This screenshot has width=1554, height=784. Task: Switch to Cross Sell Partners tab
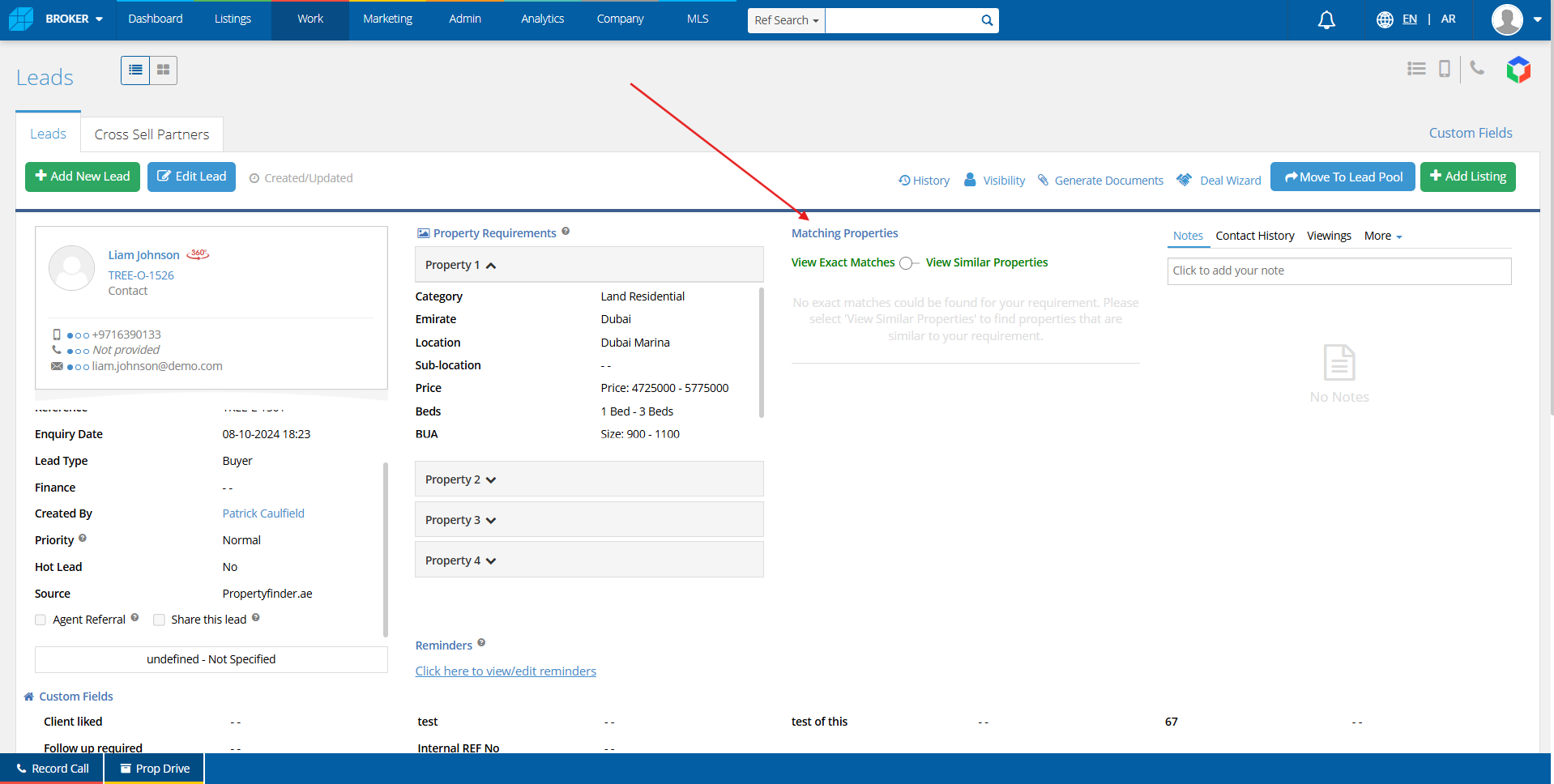[152, 134]
